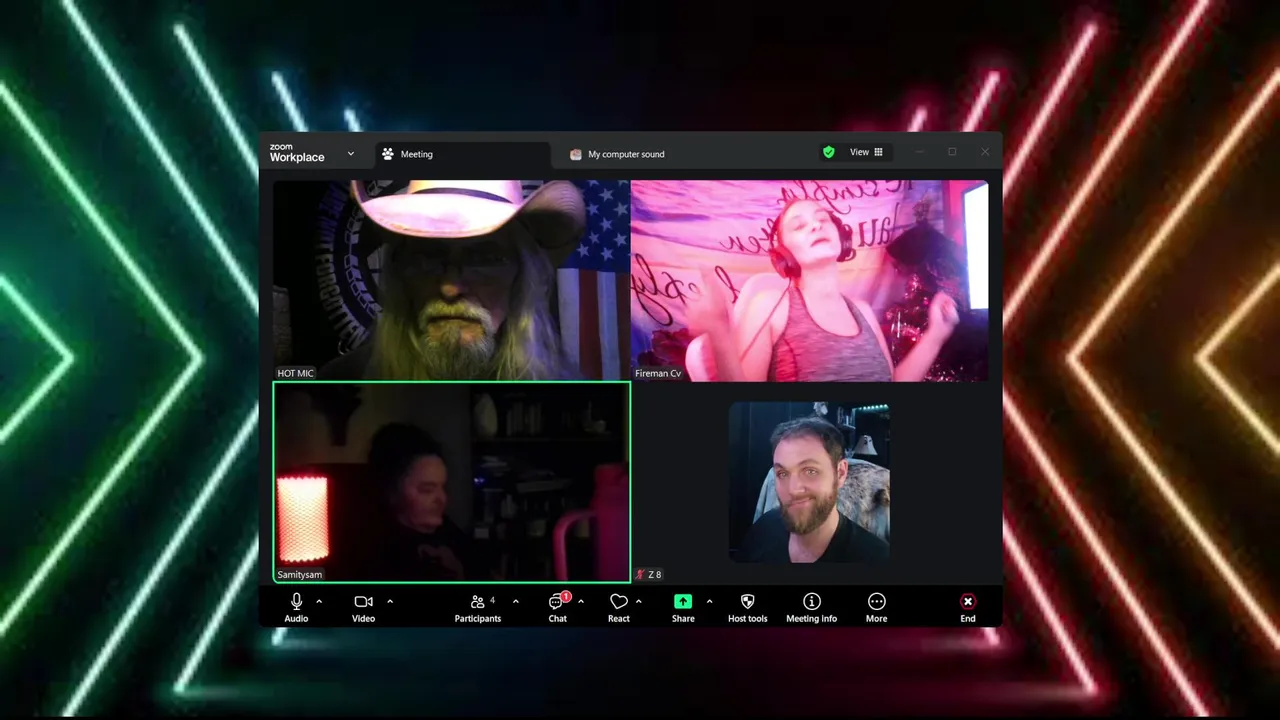Open the More options menu
This screenshot has height=720, width=1280.
coord(876,607)
